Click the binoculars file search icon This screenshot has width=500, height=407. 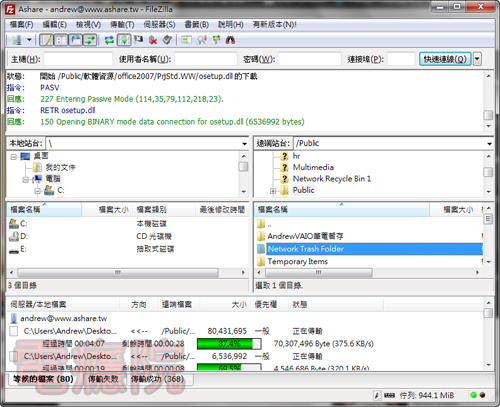230,40
